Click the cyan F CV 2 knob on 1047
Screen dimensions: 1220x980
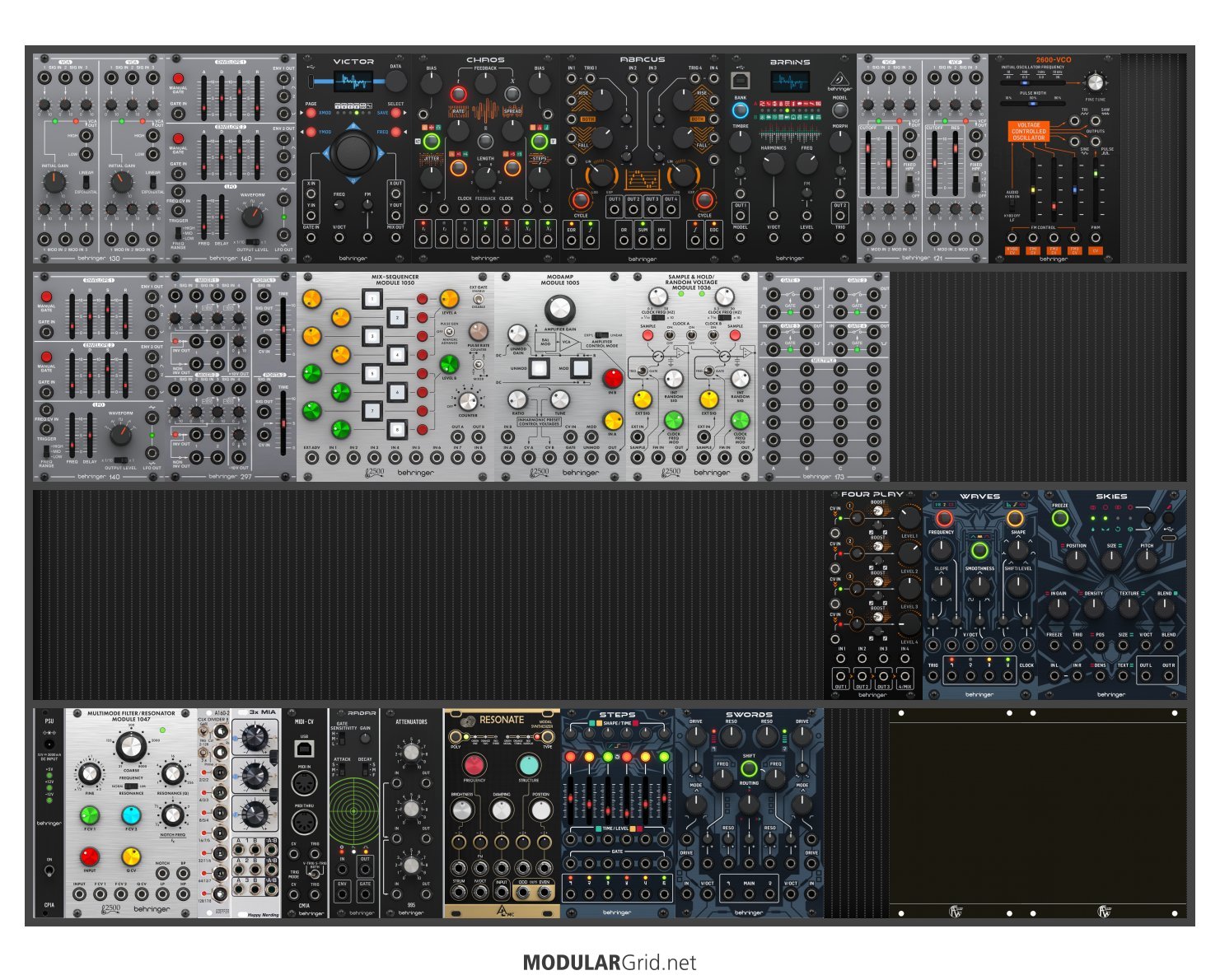tap(131, 815)
